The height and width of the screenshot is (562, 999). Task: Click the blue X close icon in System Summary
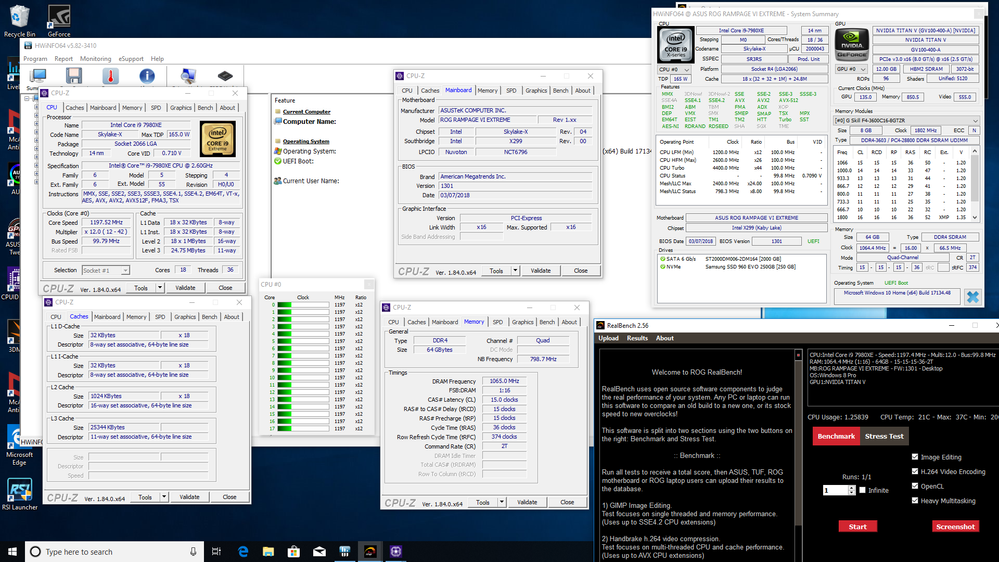pyautogui.click(x=972, y=297)
